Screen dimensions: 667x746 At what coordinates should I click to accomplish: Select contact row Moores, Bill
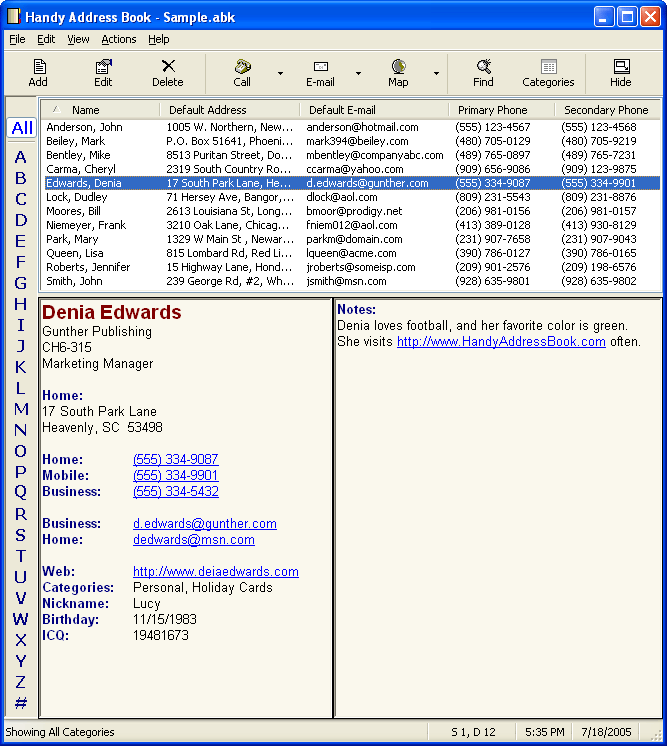pyautogui.click(x=352, y=211)
